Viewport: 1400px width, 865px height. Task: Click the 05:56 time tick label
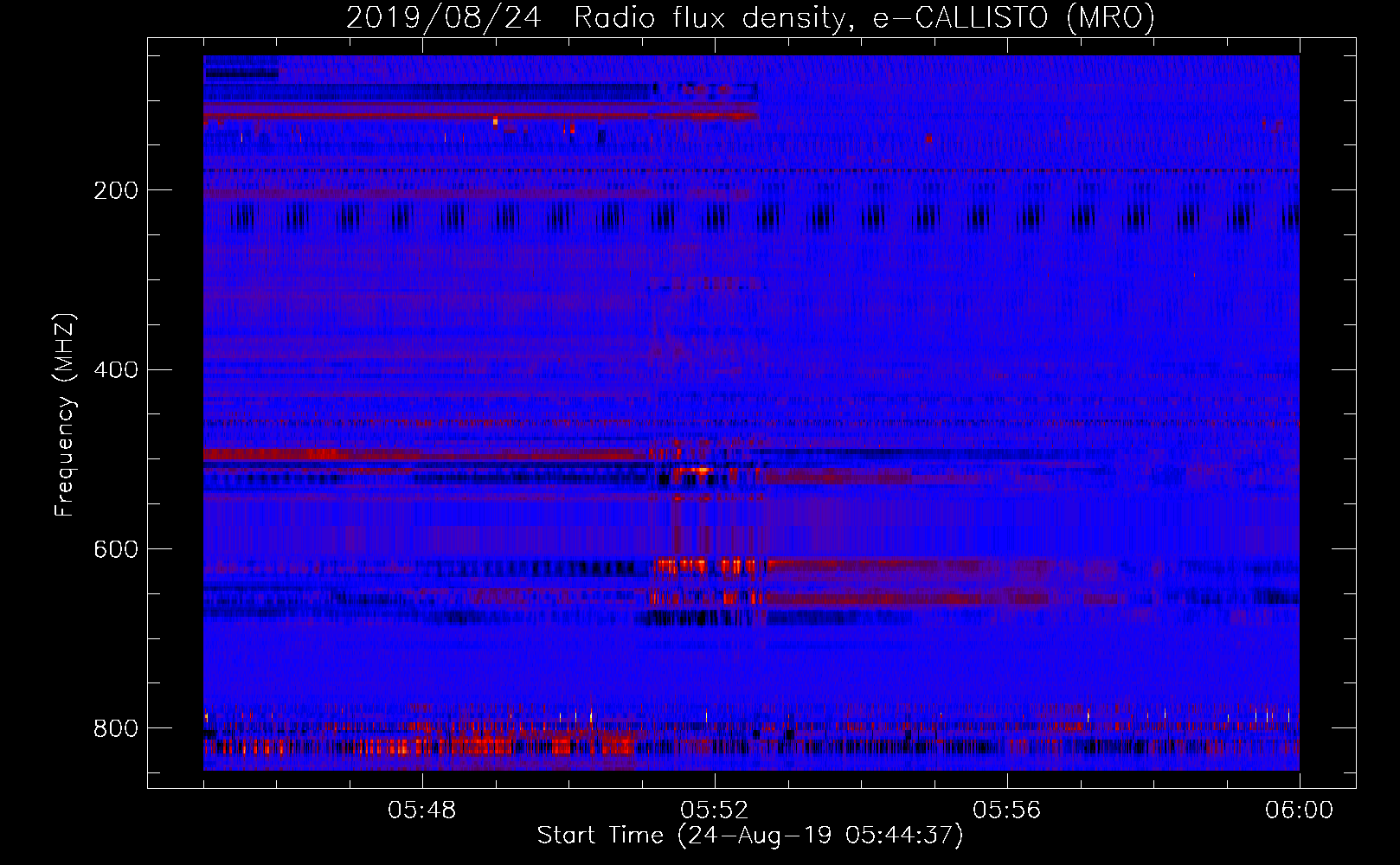pyautogui.click(x=1007, y=811)
